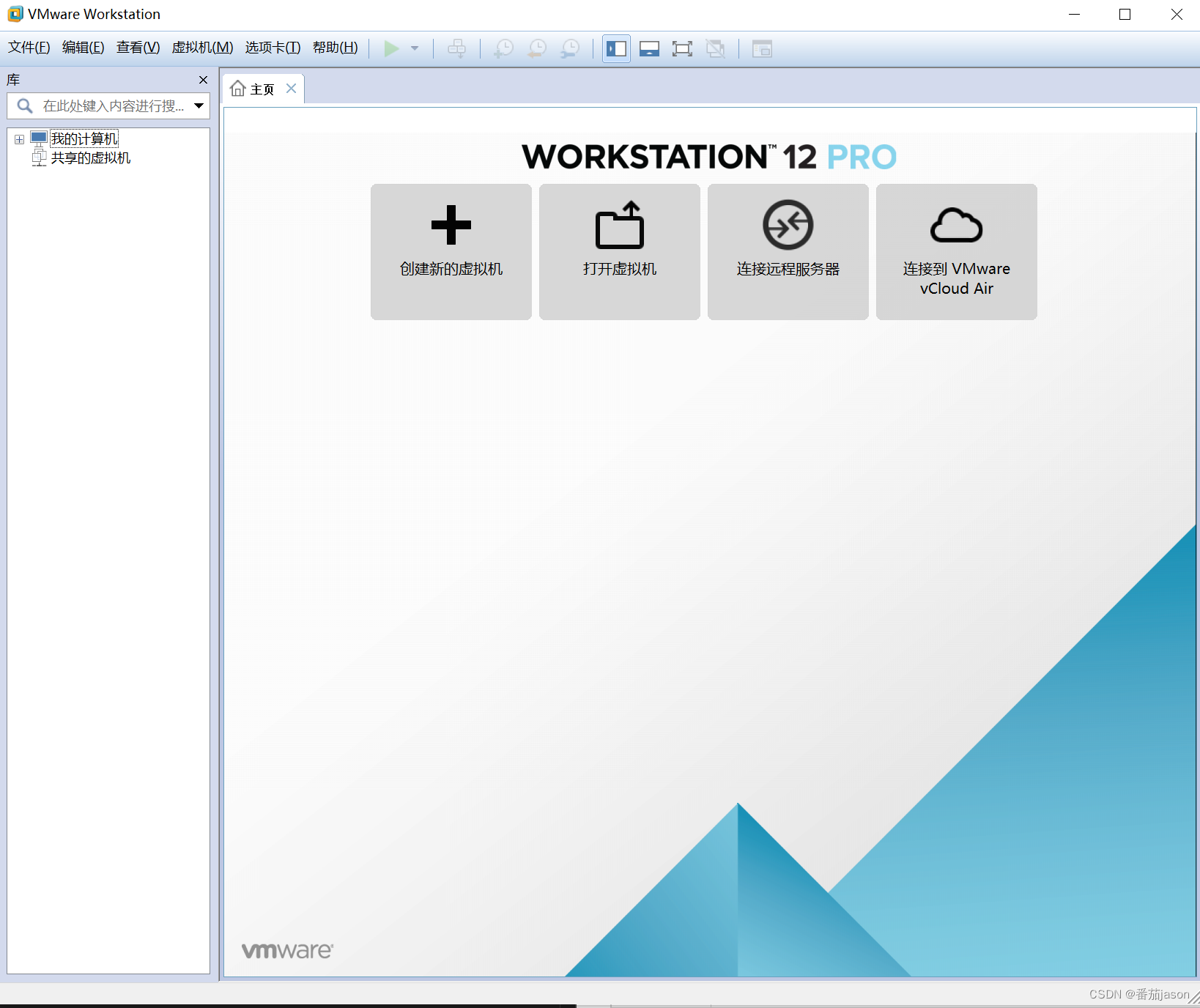Open the 帮助(H) menu
Viewport: 1200px width, 1008px height.
336,48
